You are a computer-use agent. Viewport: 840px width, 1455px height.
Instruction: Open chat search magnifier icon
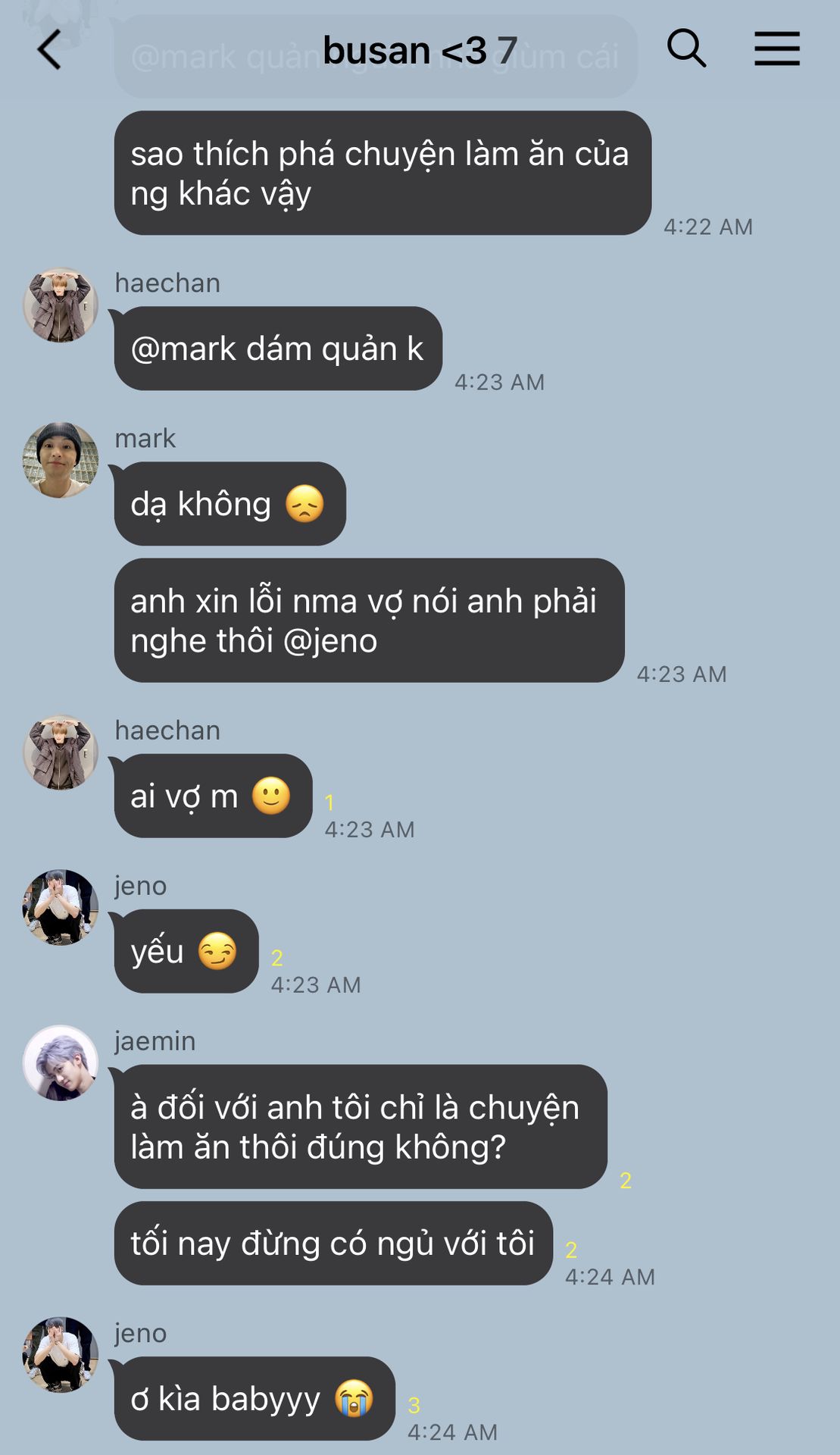[686, 48]
